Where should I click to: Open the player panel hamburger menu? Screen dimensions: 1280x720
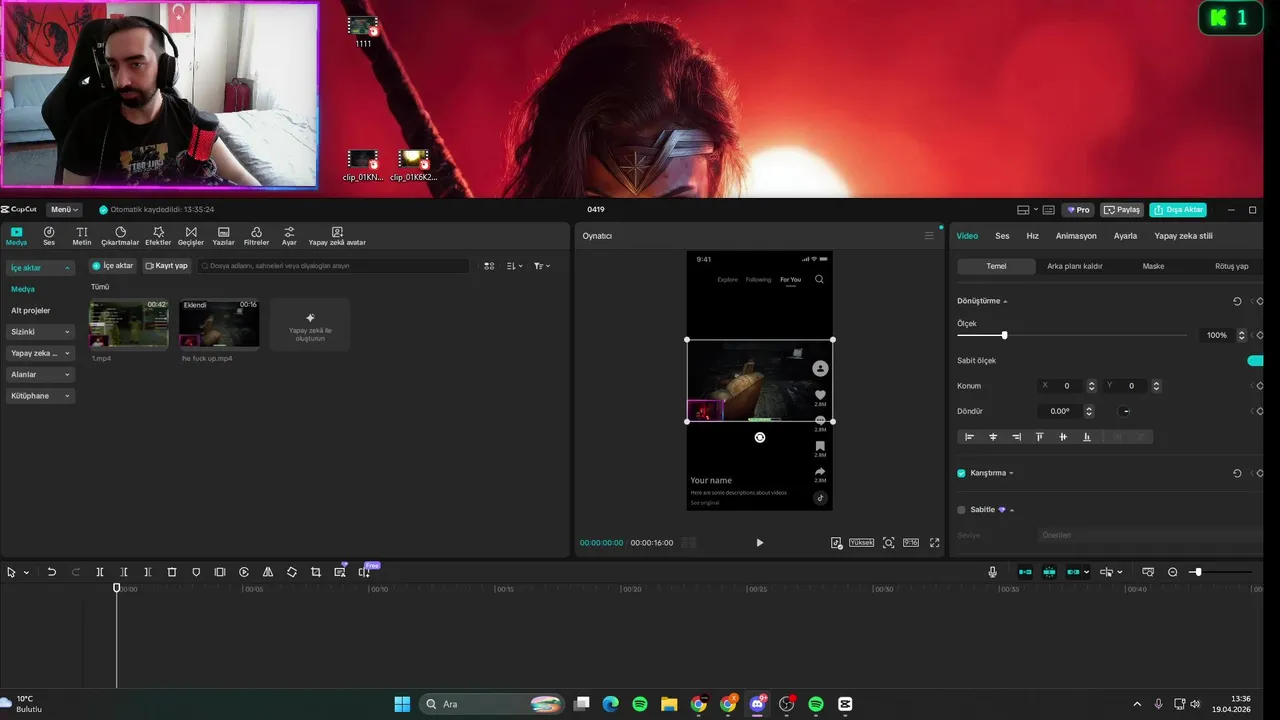pyautogui.click(x=929, y=236)
